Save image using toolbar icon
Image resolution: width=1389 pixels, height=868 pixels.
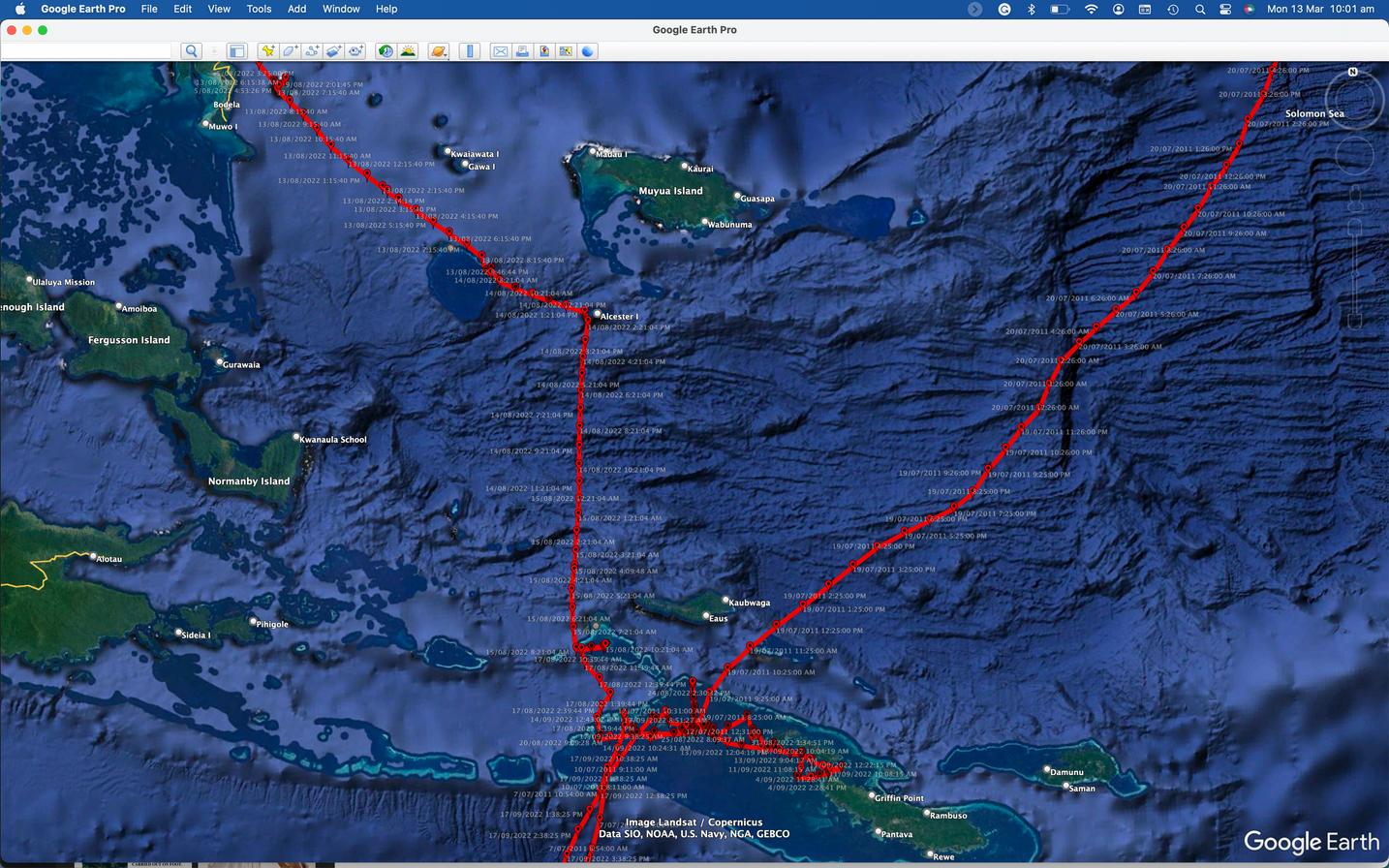[x=544, y=51]
